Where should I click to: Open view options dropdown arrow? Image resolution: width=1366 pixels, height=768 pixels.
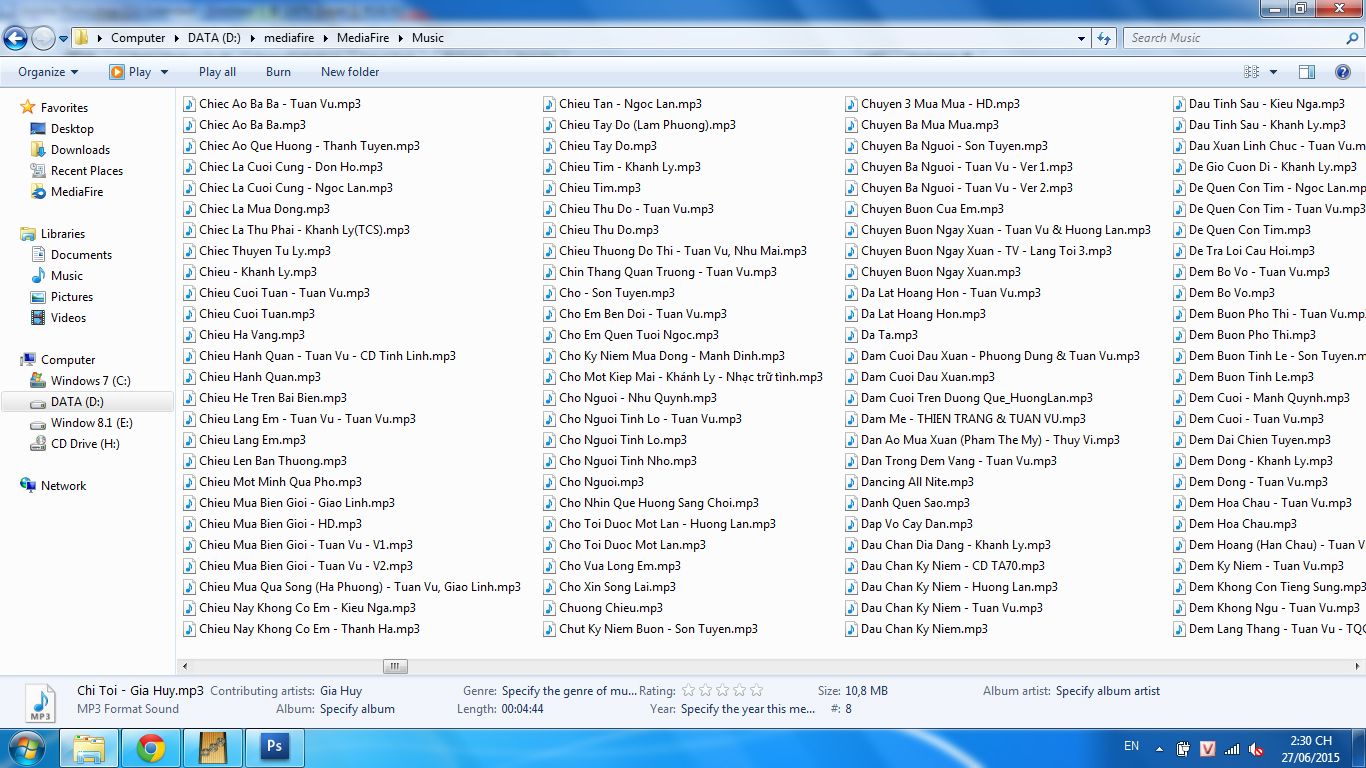[x=1273, y=72]
